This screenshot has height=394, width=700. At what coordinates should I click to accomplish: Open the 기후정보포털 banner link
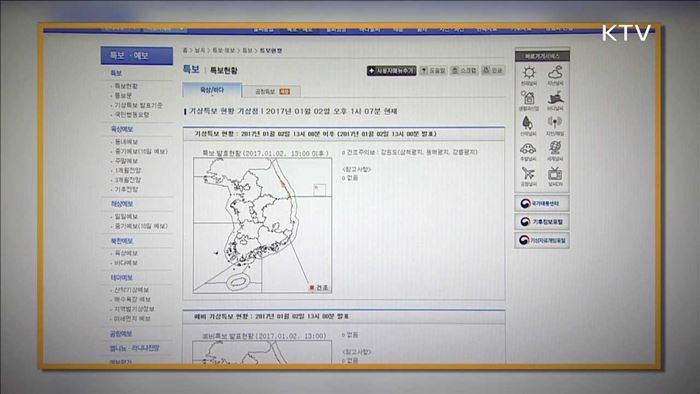pos(542,222)
